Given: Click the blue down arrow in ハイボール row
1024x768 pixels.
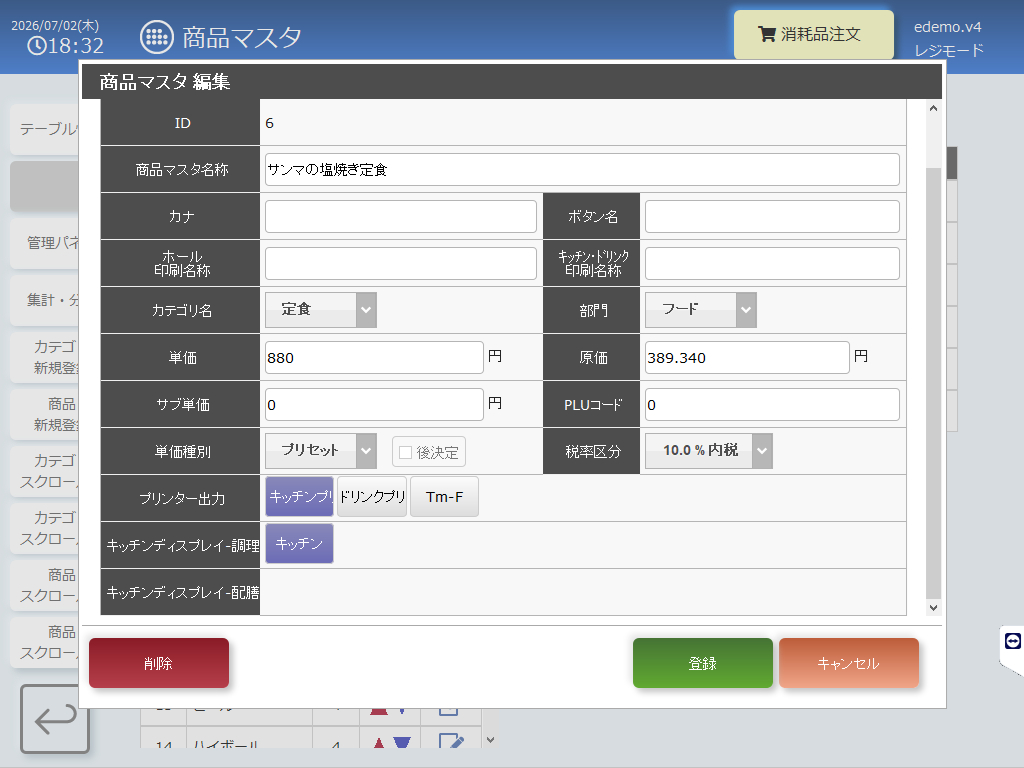Looking at the screenshot, I should 402,743.
